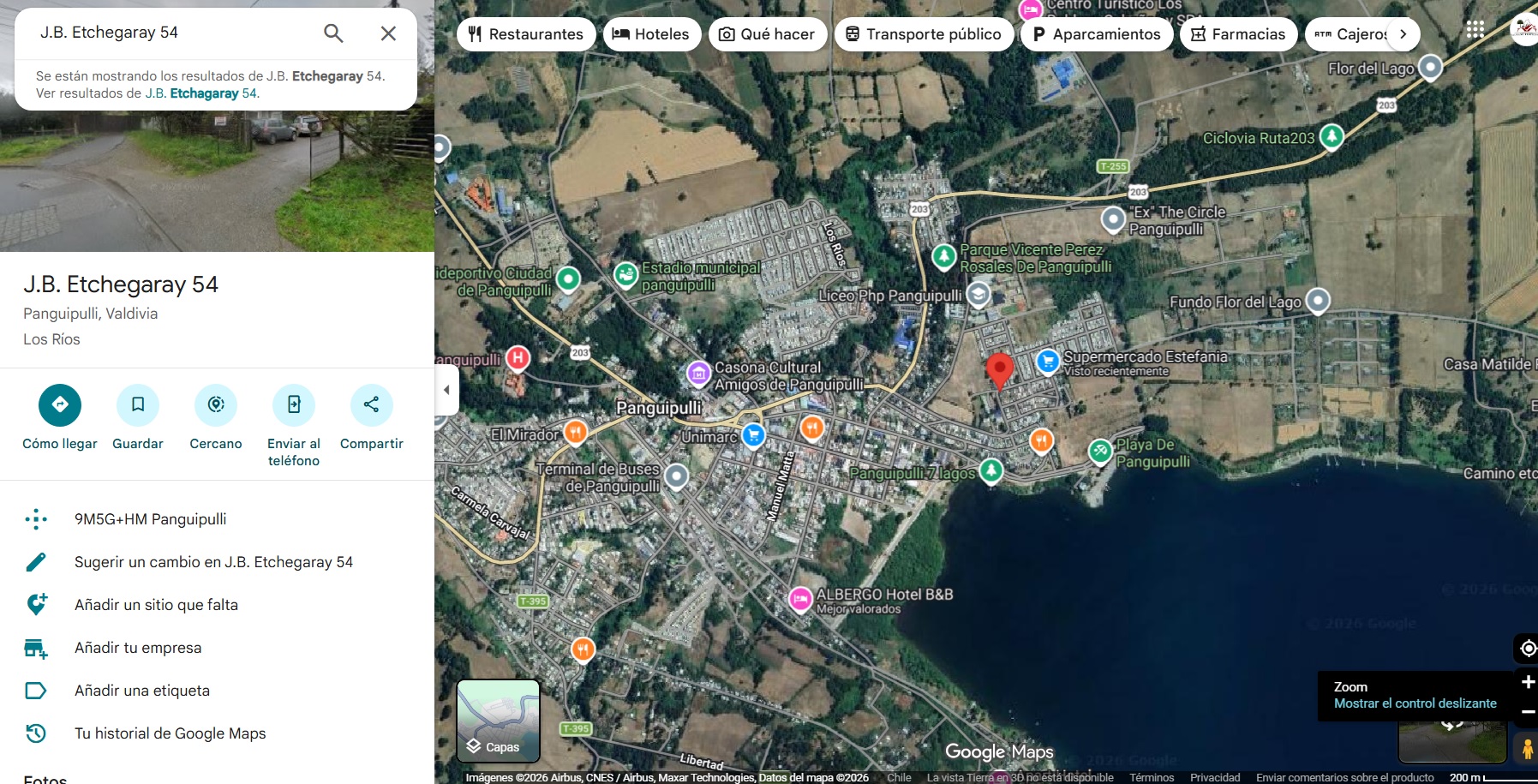Image resolution: width=1538 pixels, height=784 pixels.
Task: Select the Restaurantes filter chip
Action: click(526, 34)
